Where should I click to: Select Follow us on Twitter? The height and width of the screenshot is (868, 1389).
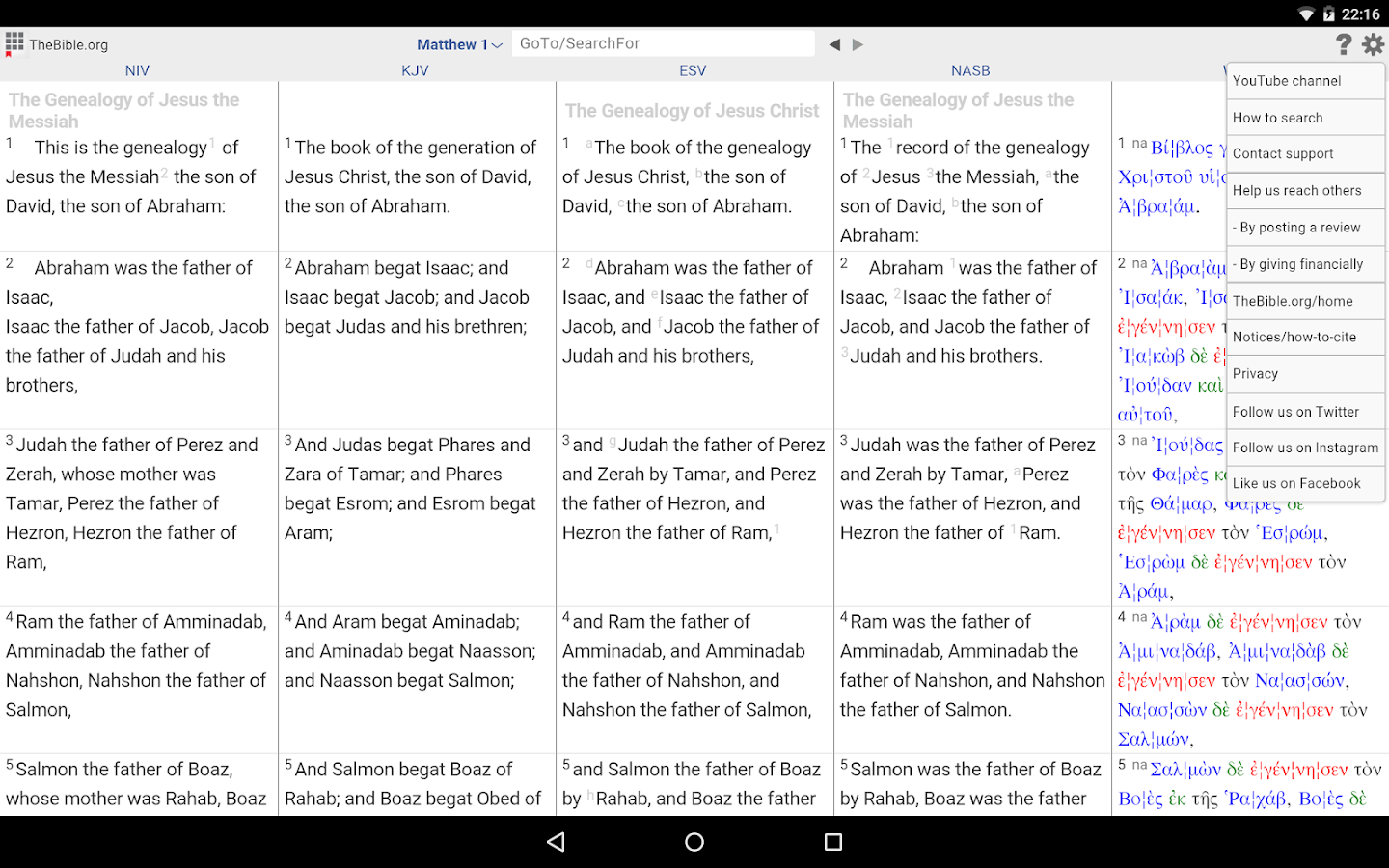[x=1306, y=412]
